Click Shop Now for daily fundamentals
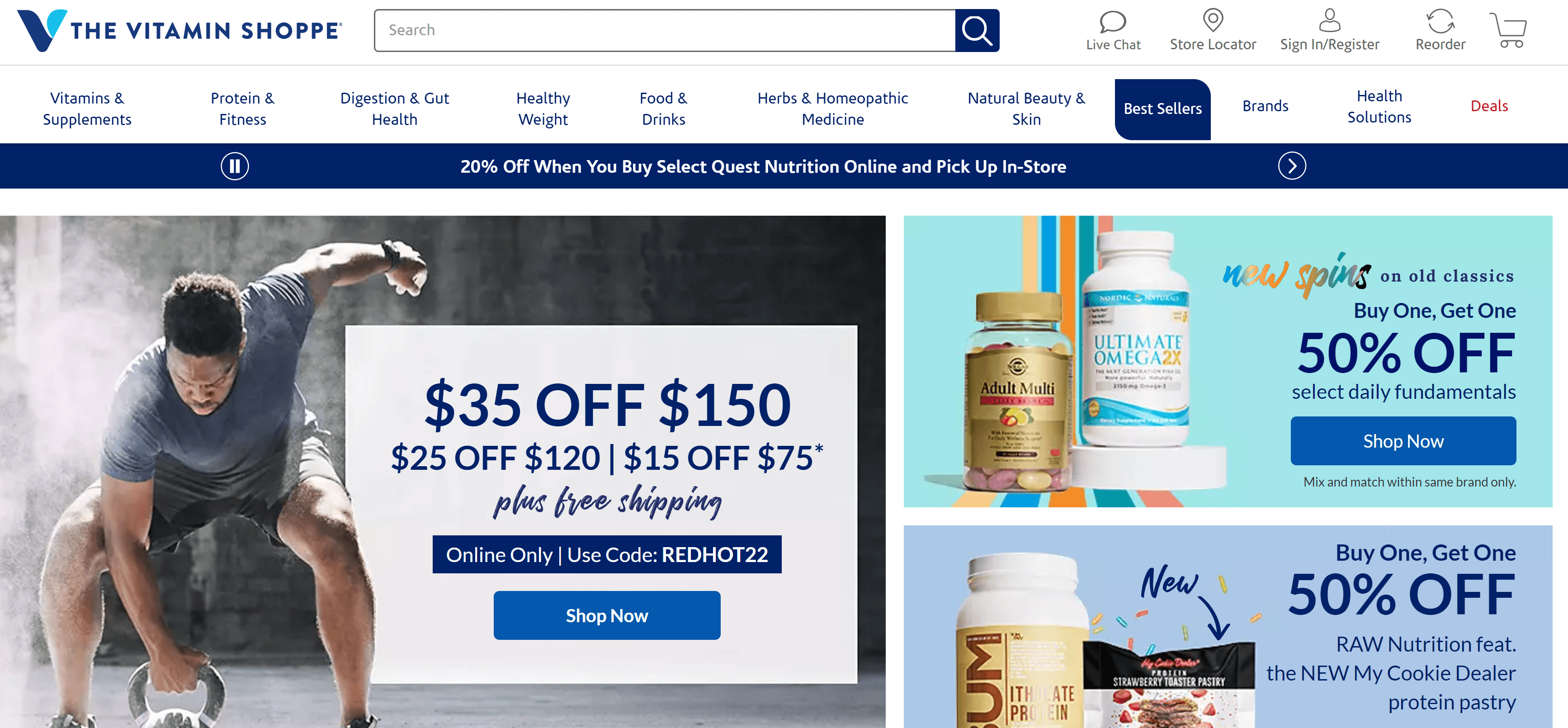The width and height of the screenshot is (1568, 728). [1403, 441]
